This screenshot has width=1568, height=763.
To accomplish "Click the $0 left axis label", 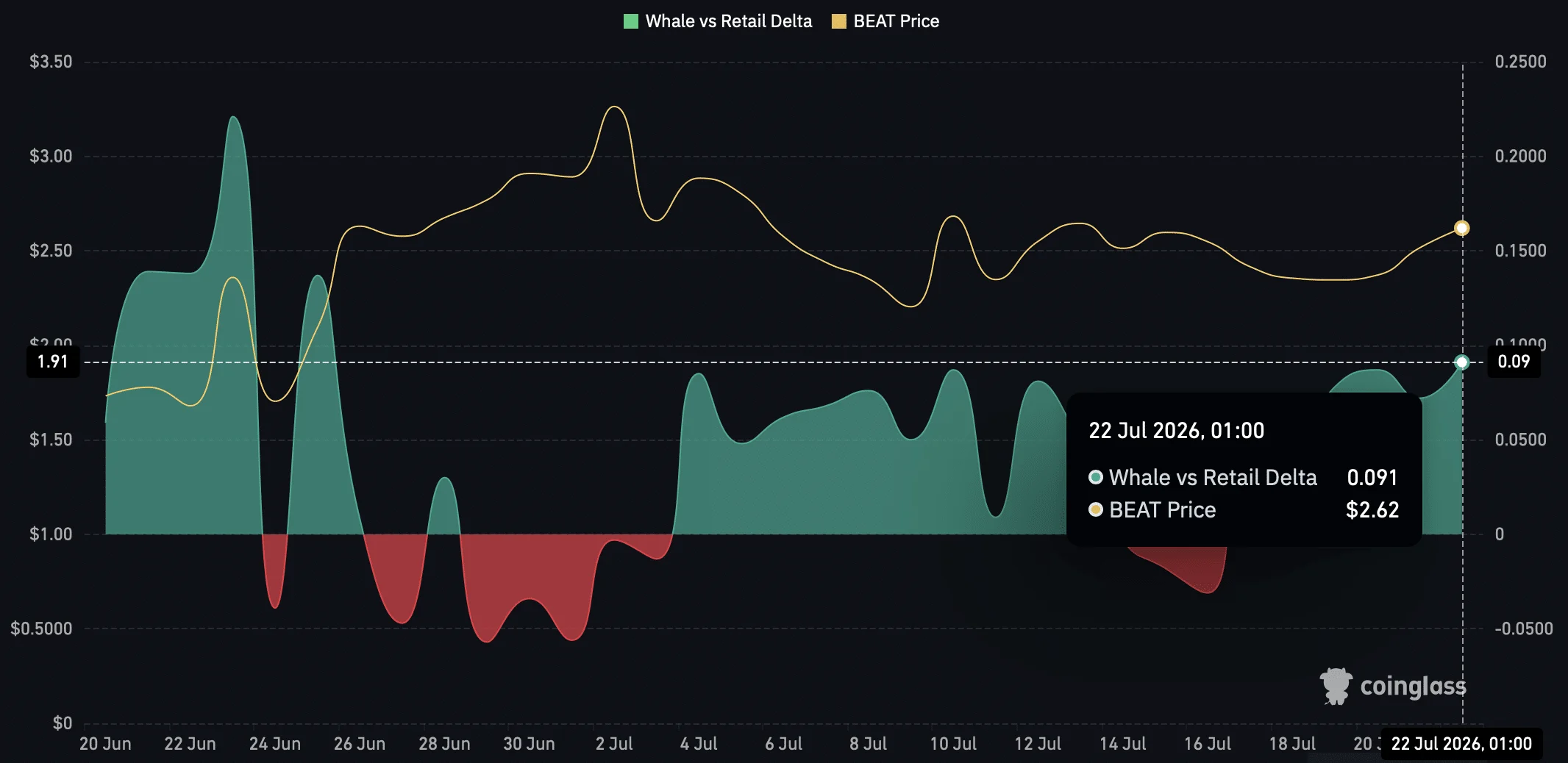I will (63, 723).
